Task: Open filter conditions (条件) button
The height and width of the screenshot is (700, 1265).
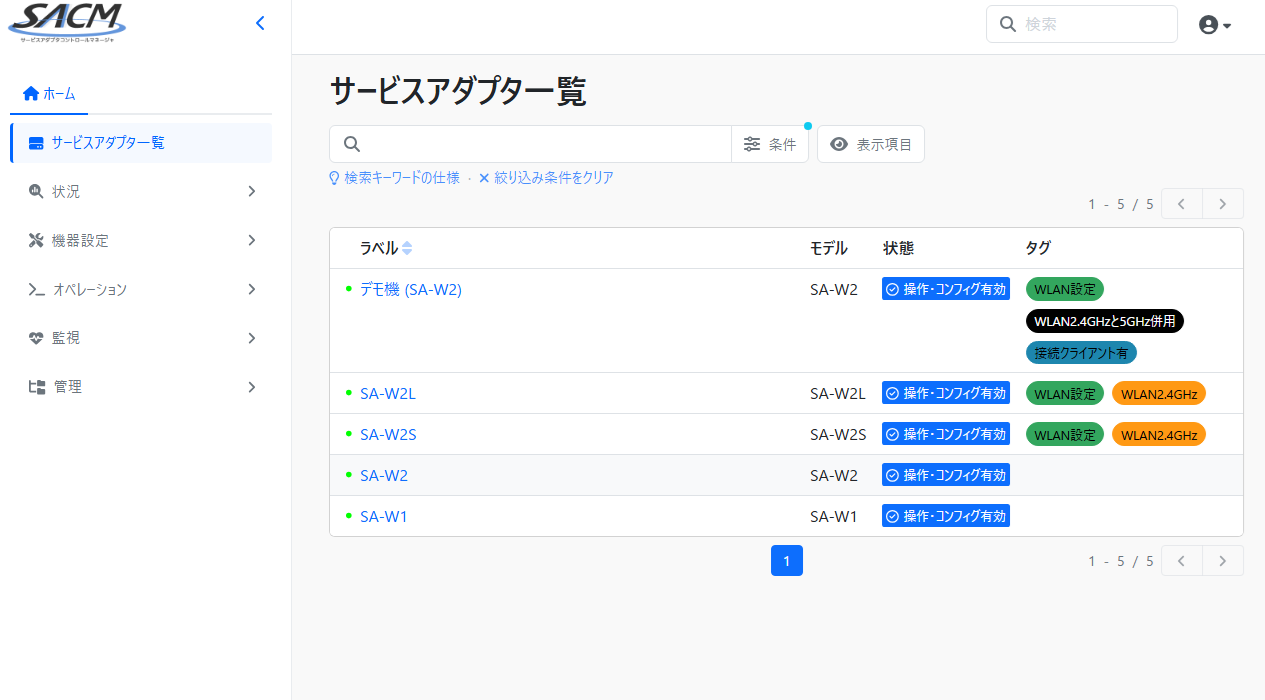Action: [770, 144]
